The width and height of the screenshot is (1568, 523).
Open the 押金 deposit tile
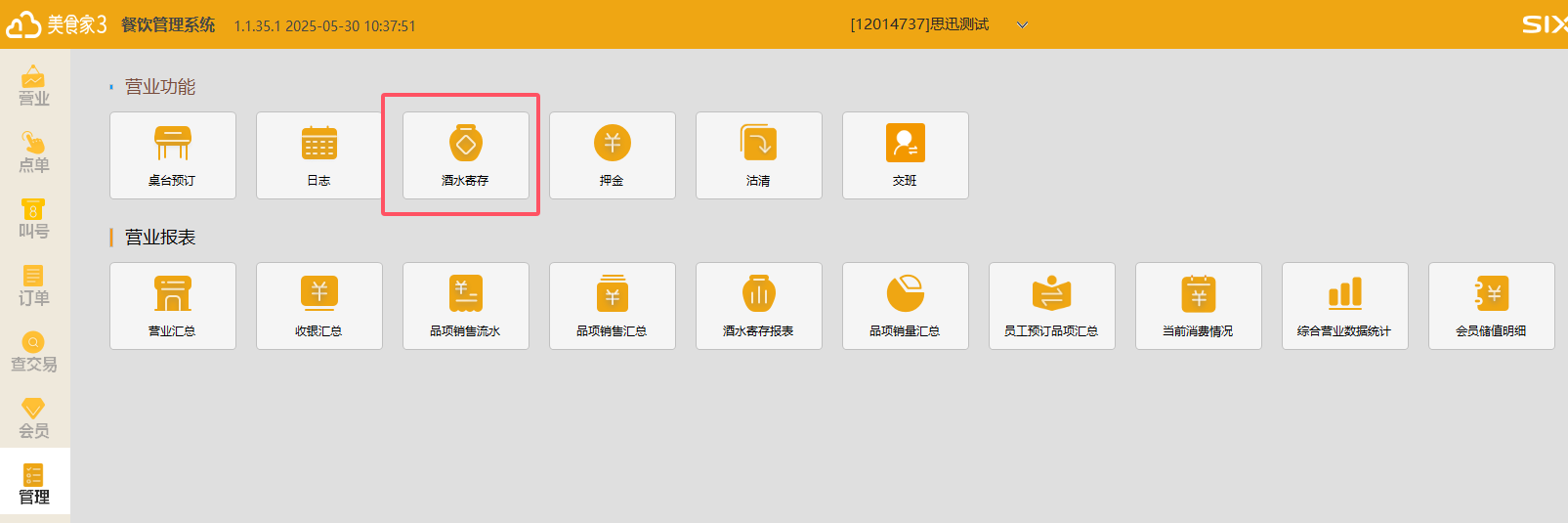click(613, 155)
